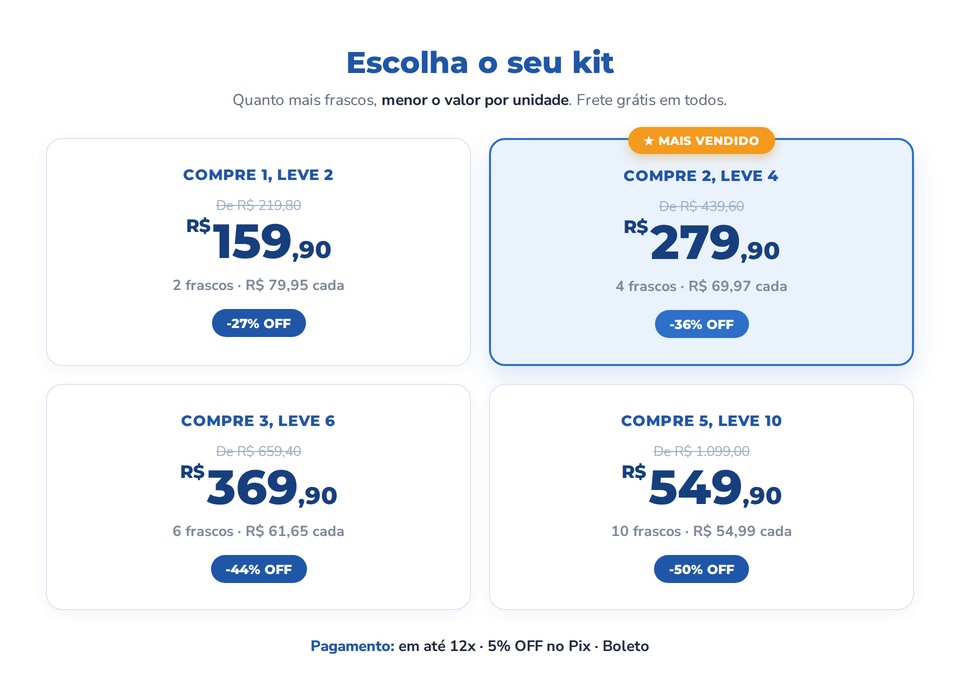This screenshot has height=696, width=960.
Task: Click the R$ 279,90 price
Action: pyautogui.click(x=701, y=242)
